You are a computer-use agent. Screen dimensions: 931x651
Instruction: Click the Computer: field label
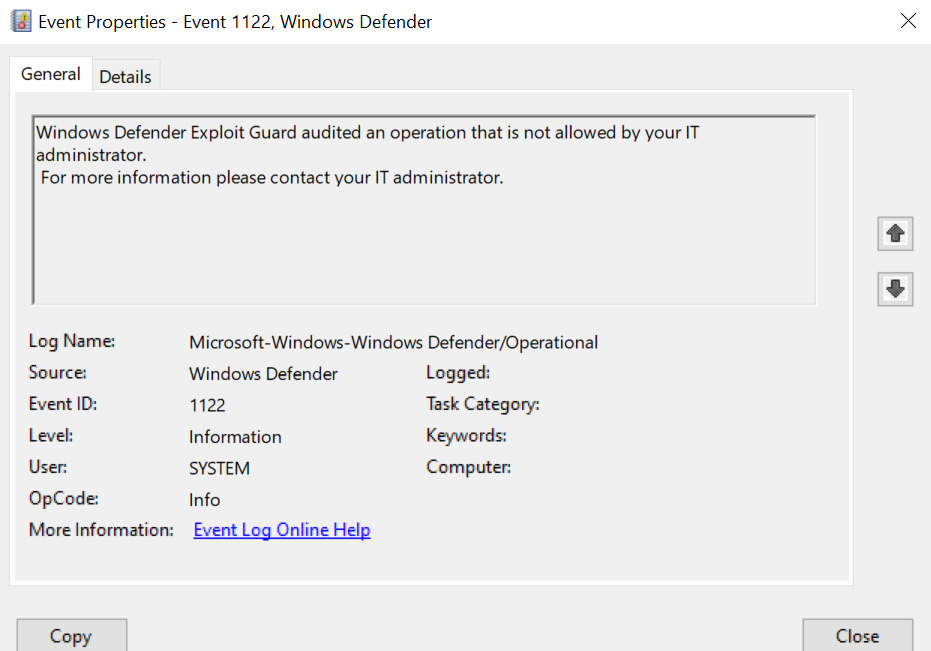tap(468, 467)
